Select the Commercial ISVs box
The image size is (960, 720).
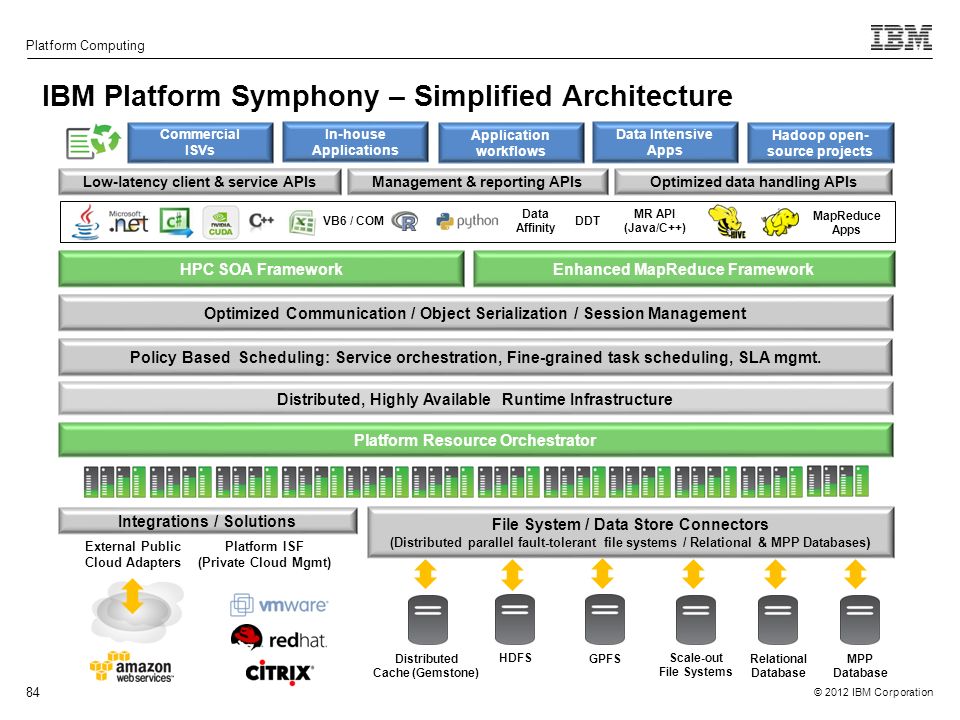coord(200,143)
